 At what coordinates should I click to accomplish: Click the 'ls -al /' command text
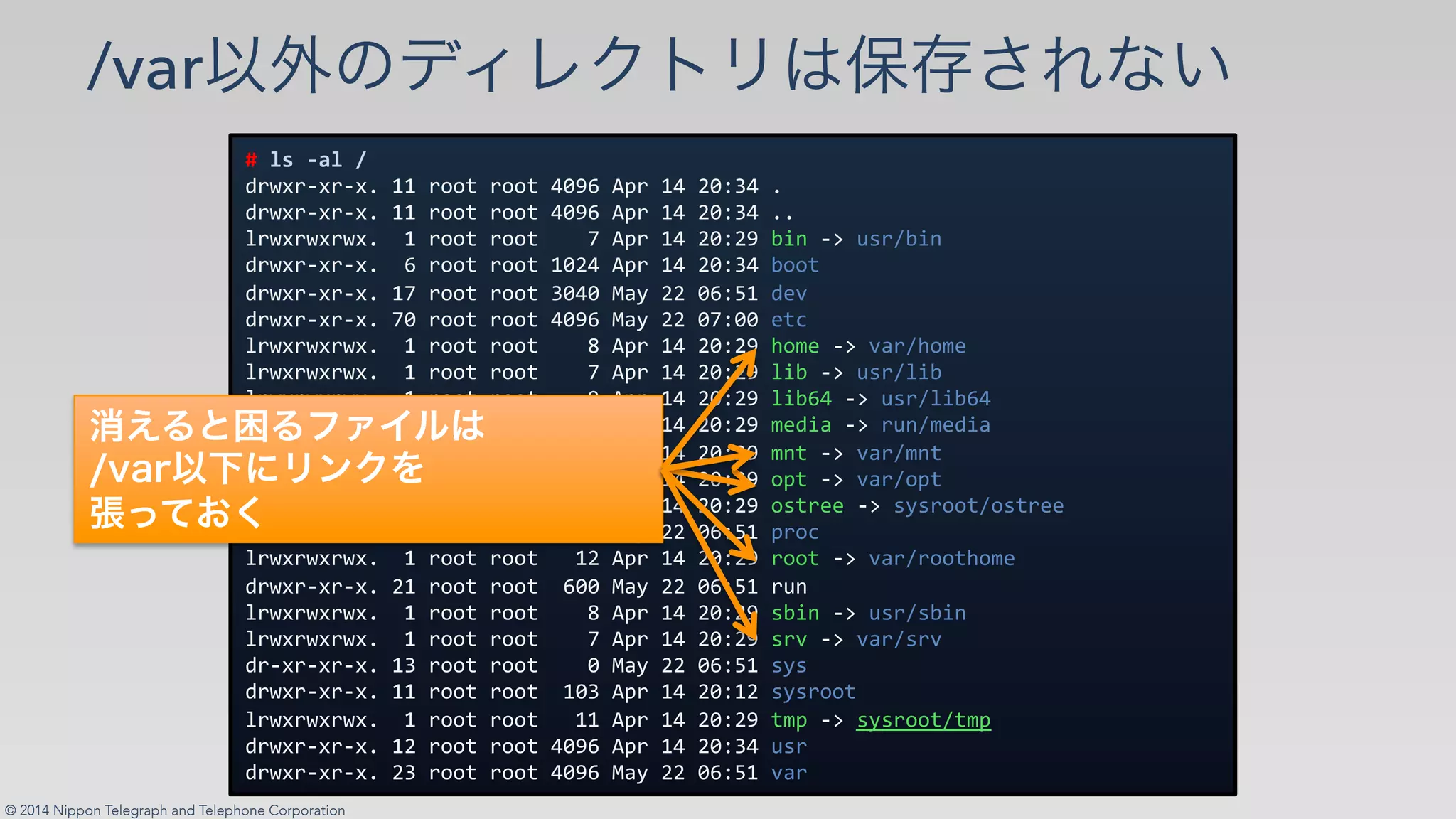[317, 160]
